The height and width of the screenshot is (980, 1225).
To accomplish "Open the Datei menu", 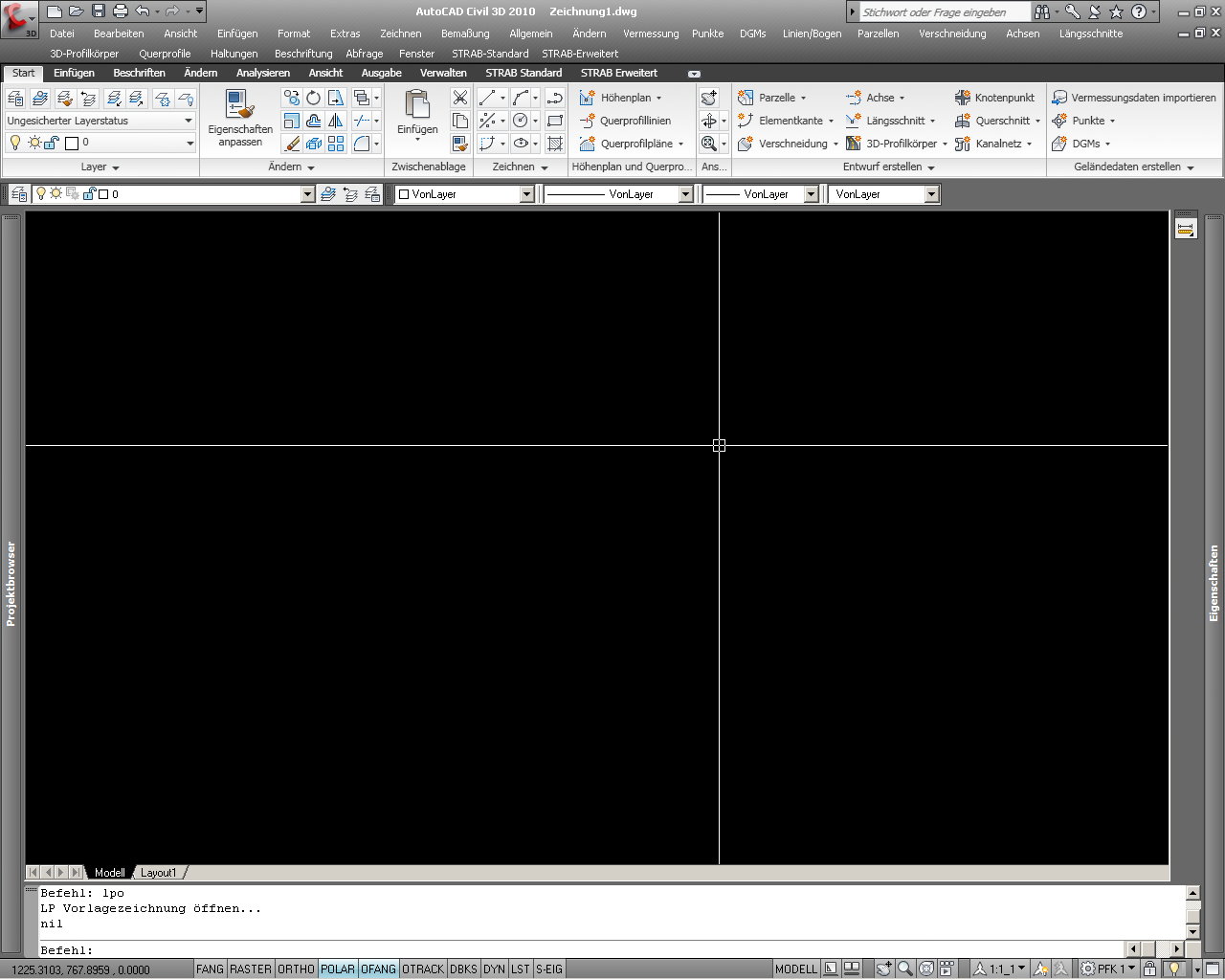I will 62,33.
